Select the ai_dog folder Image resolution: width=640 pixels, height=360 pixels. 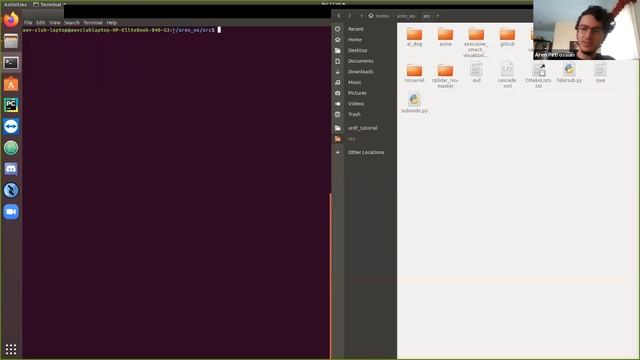pyautogui.click(x=414, y=37)
